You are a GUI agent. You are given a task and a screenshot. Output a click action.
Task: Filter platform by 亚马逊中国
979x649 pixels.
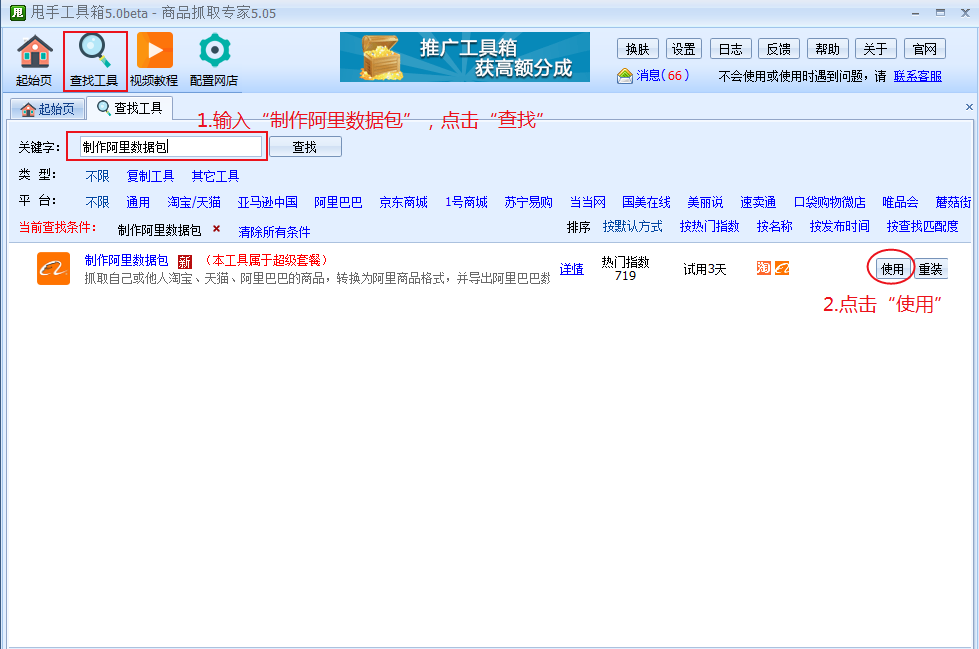point(267,202)
